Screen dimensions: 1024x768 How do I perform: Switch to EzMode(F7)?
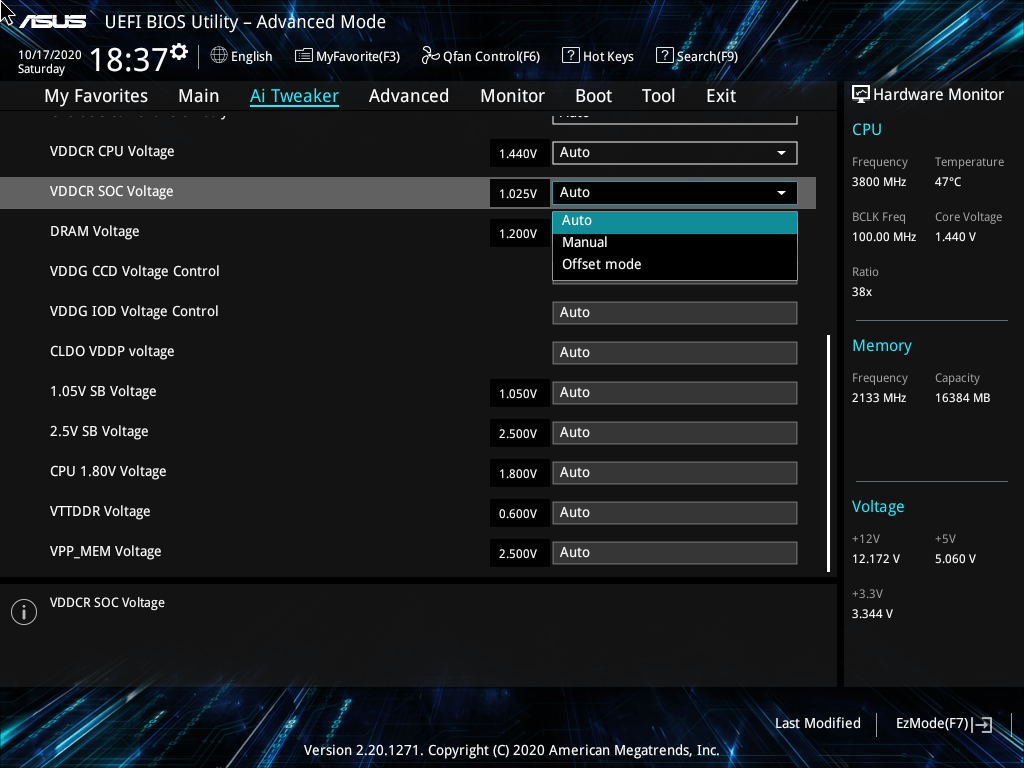click(x=944, y=724)
